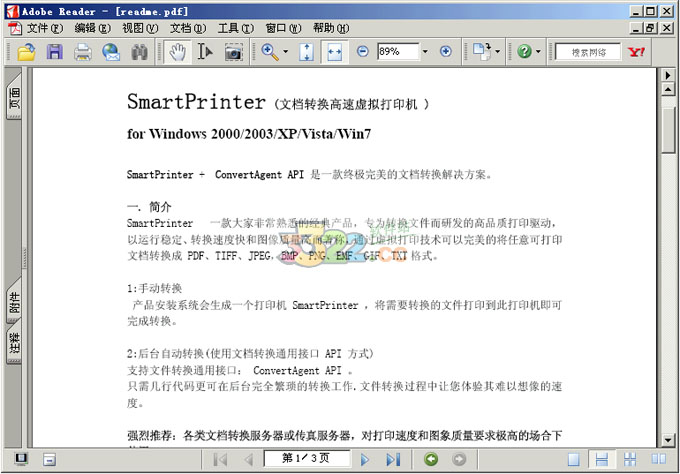This screenshot has width=680, height=474.
Task: Click the hide toolbars icon in status bar
Action: pyautogui.click(x=49, y=459)
